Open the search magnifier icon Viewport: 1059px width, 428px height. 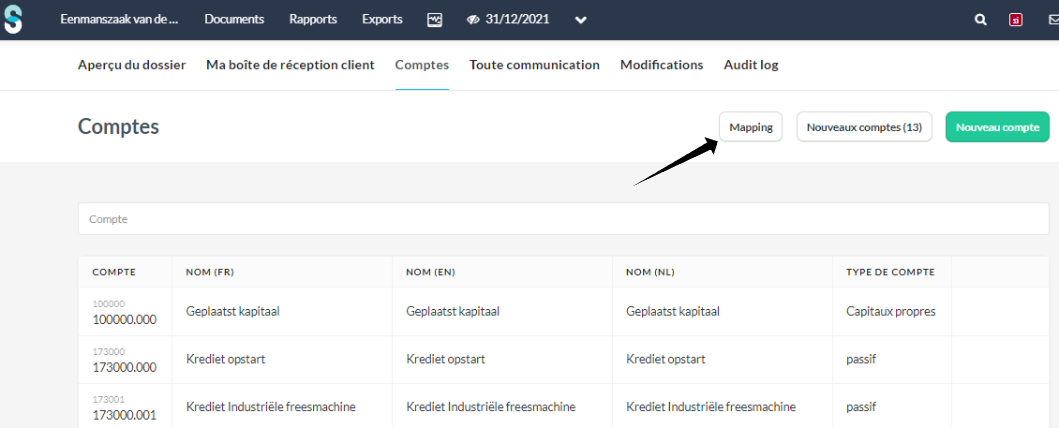pos(981,20)
